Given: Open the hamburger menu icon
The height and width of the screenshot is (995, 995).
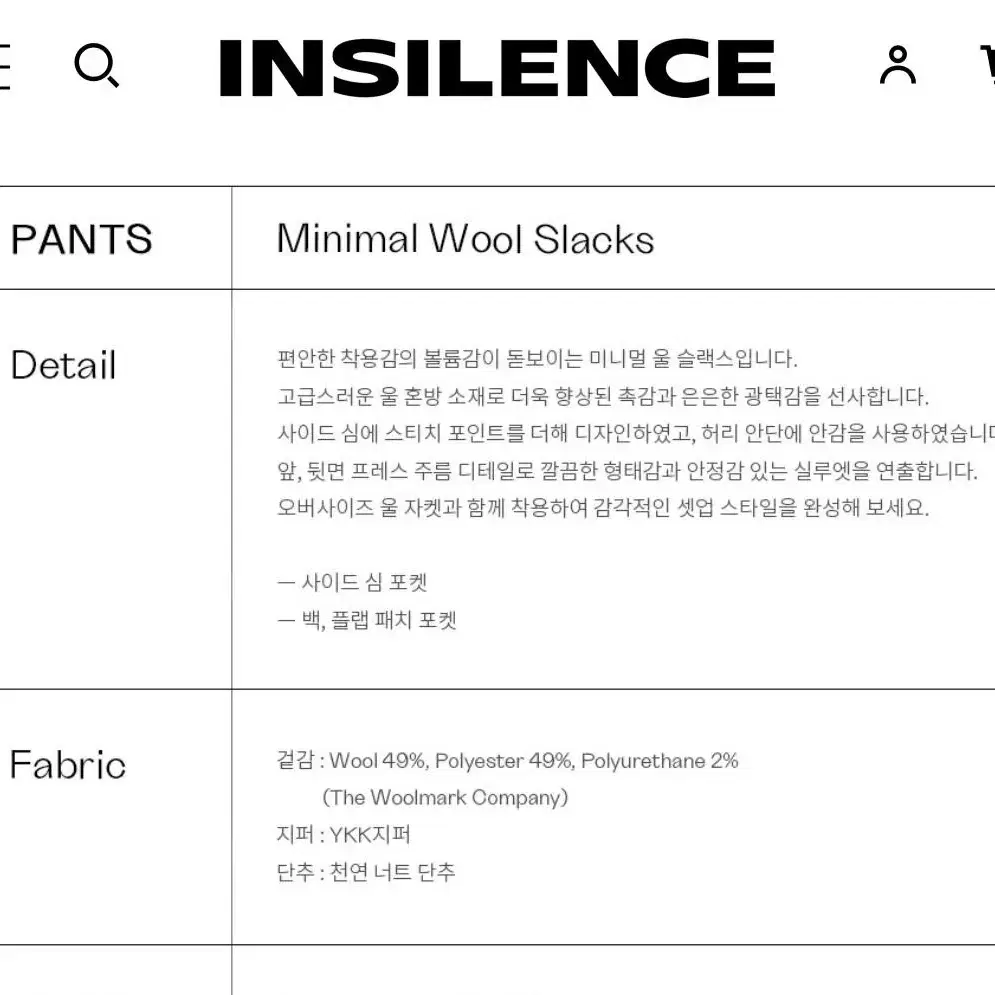Looking at the screenshot, I should pos(4,67).
